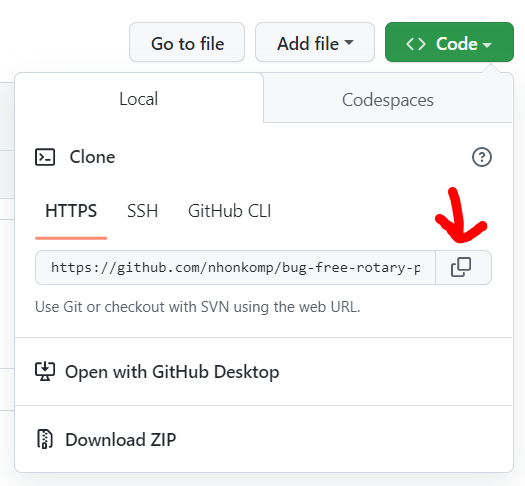Image resolution: width=525 pixels, height=486 pixels.
Task: Click inside the github.com clone URL field
Action: tap(235, 267)
